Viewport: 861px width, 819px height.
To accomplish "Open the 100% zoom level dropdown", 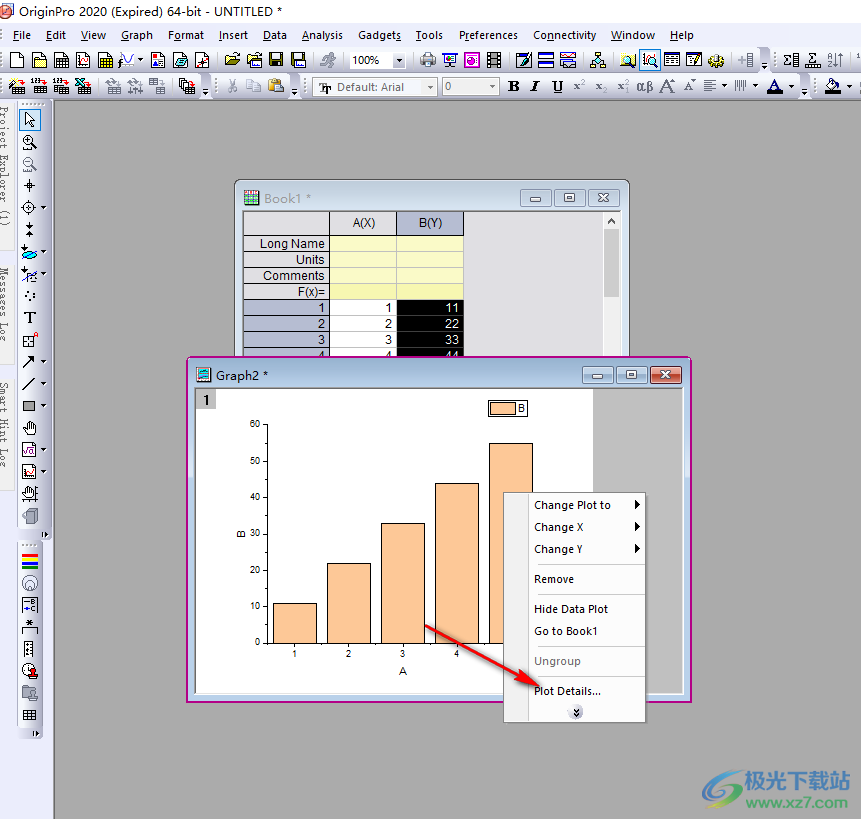I will [400, 60].
